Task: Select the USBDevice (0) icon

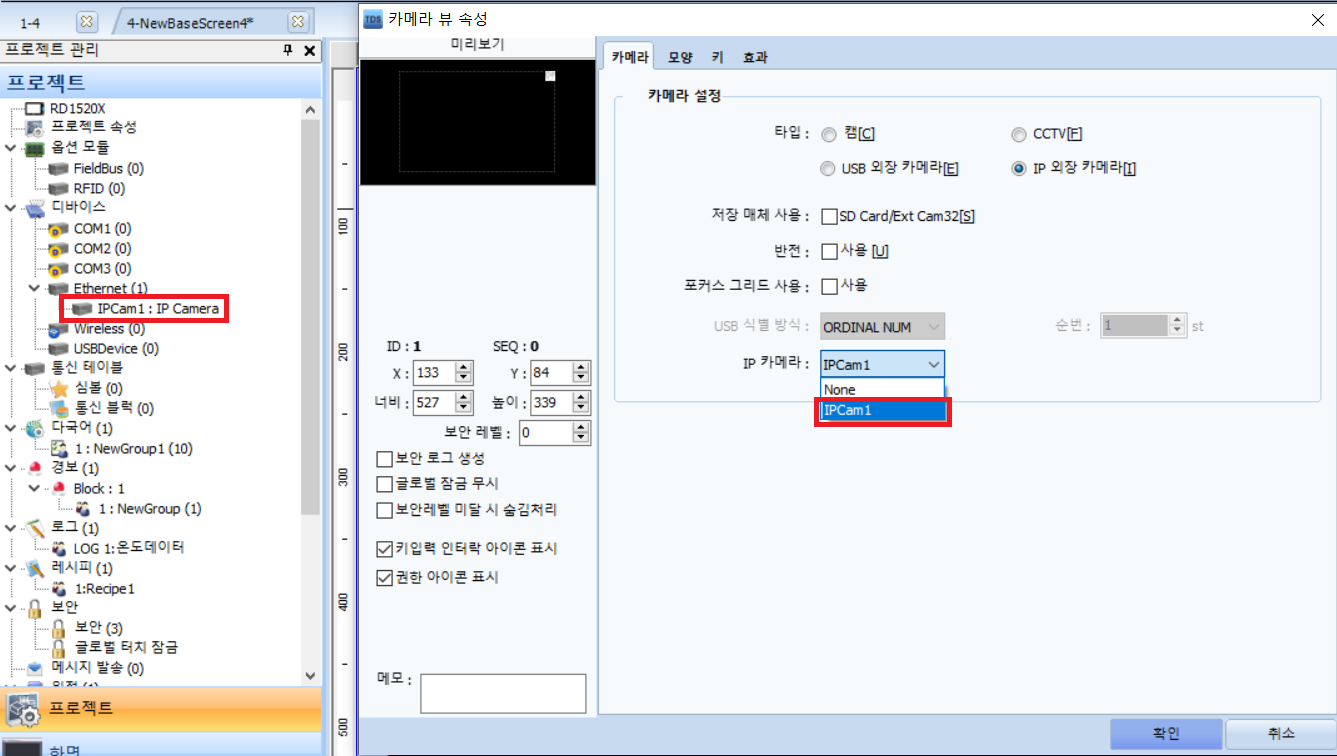Action: [x=58, y=348]
